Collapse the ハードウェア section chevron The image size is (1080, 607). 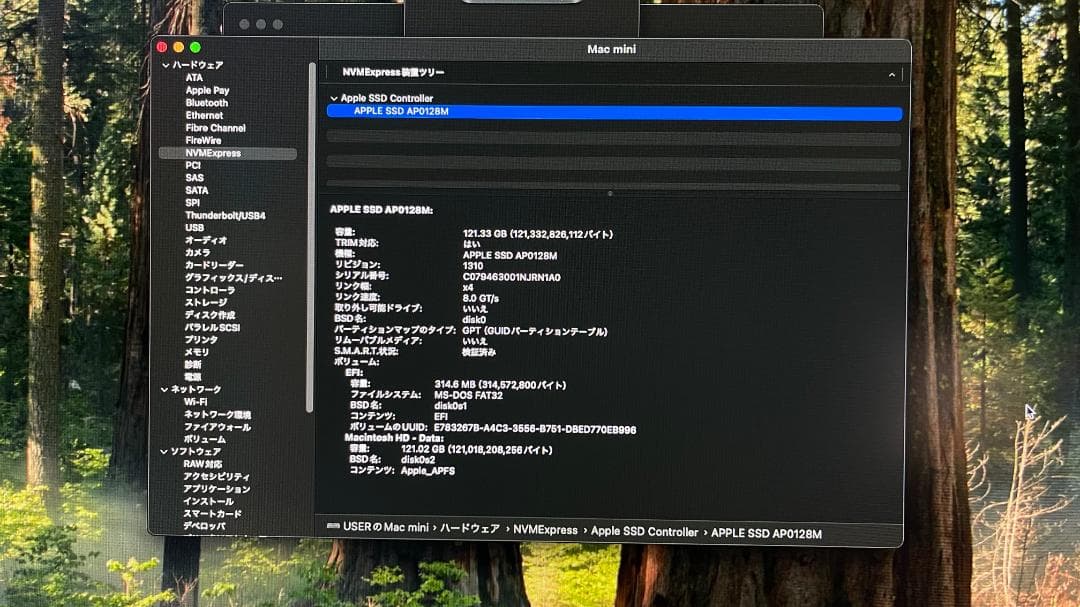[165, 65]
